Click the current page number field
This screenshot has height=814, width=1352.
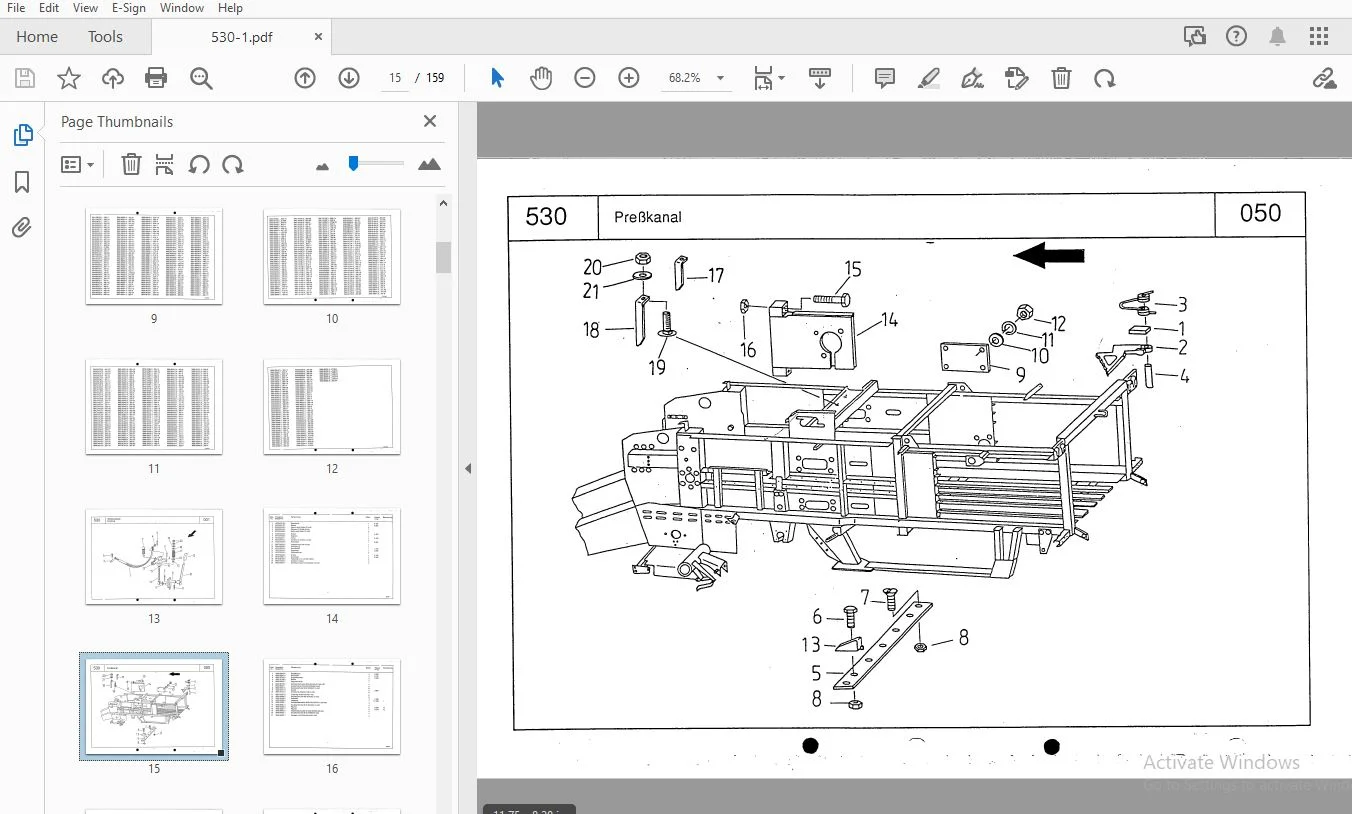395,78
